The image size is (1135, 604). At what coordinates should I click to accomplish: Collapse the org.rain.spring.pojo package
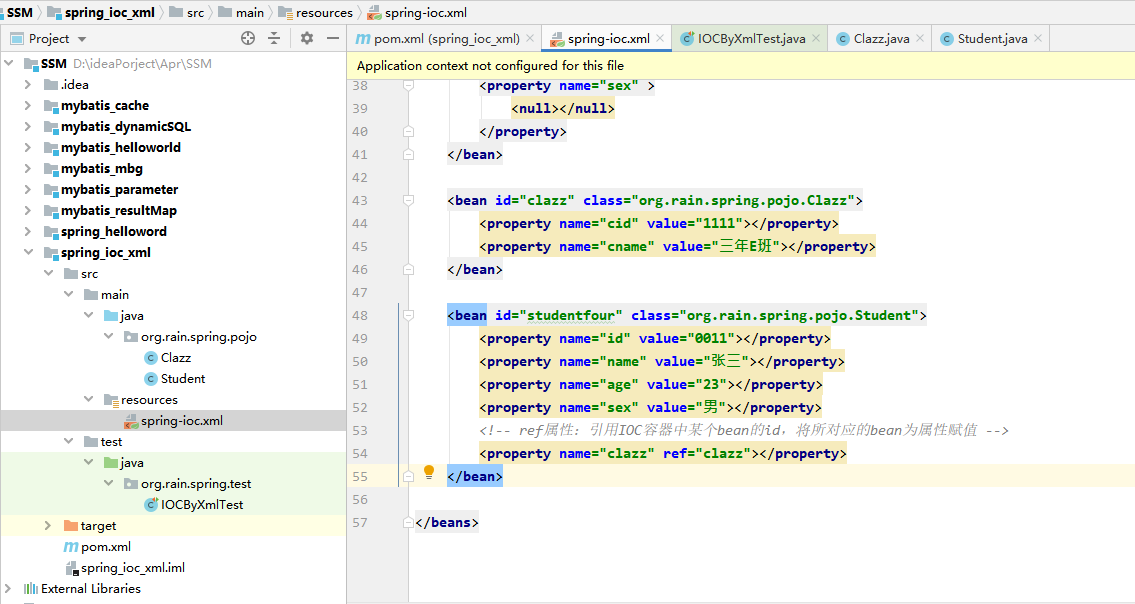point(109,337)
